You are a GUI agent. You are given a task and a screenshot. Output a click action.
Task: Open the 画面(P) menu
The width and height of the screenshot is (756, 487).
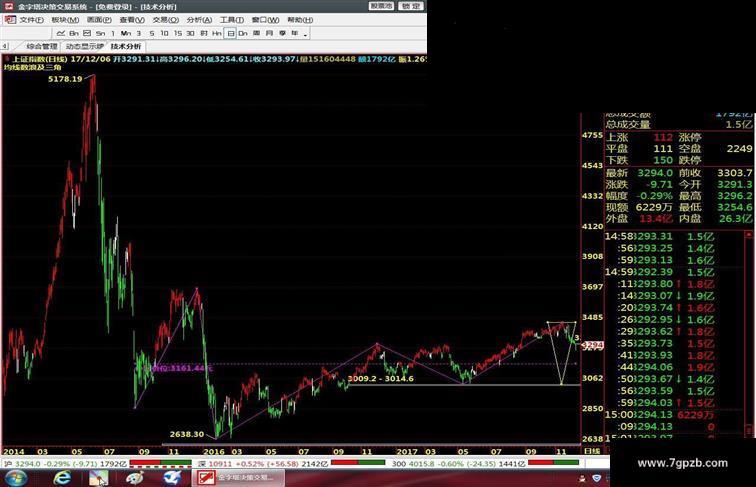(99, 20)
